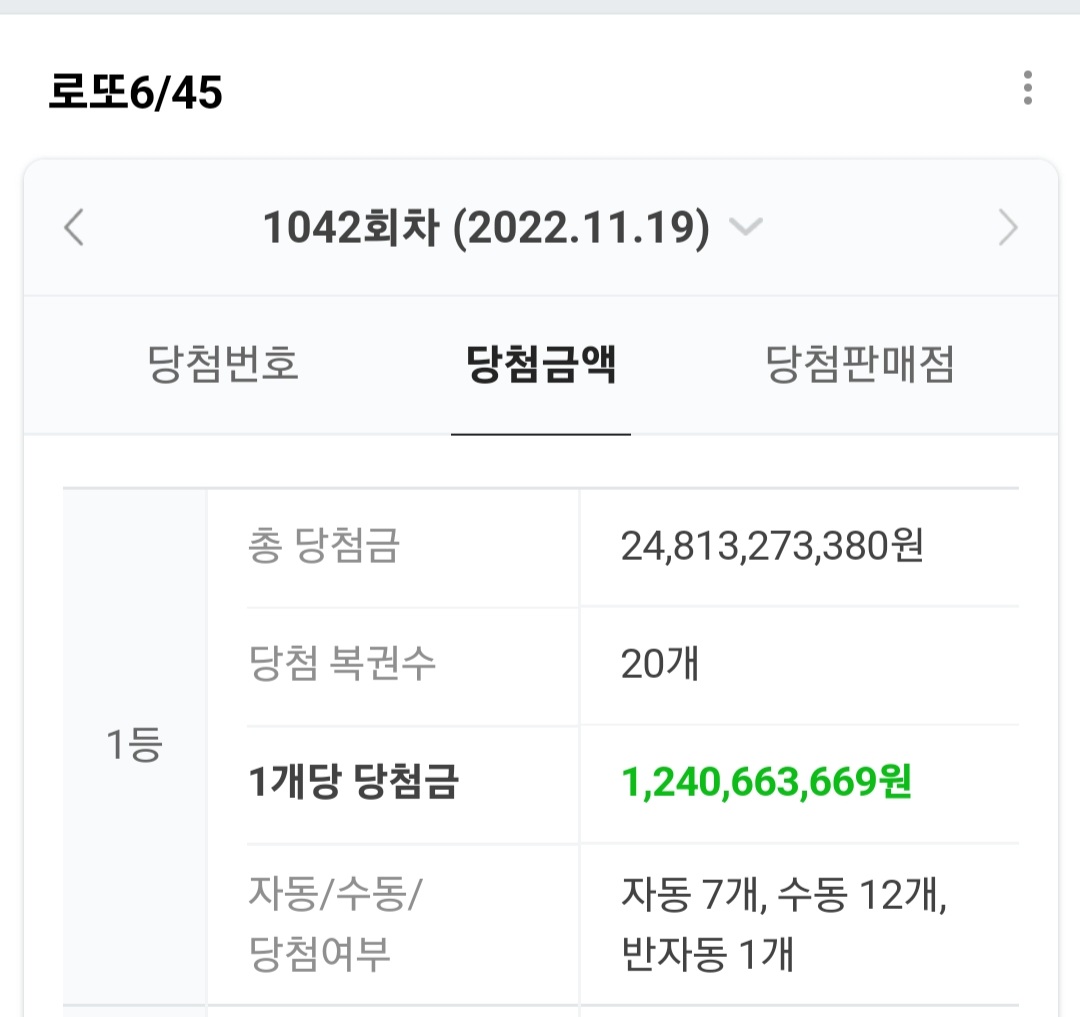Click the green 1,240,663,669원 prize amount
1080x1017 pixels.
pyautogui.click(x=767, y=782)
